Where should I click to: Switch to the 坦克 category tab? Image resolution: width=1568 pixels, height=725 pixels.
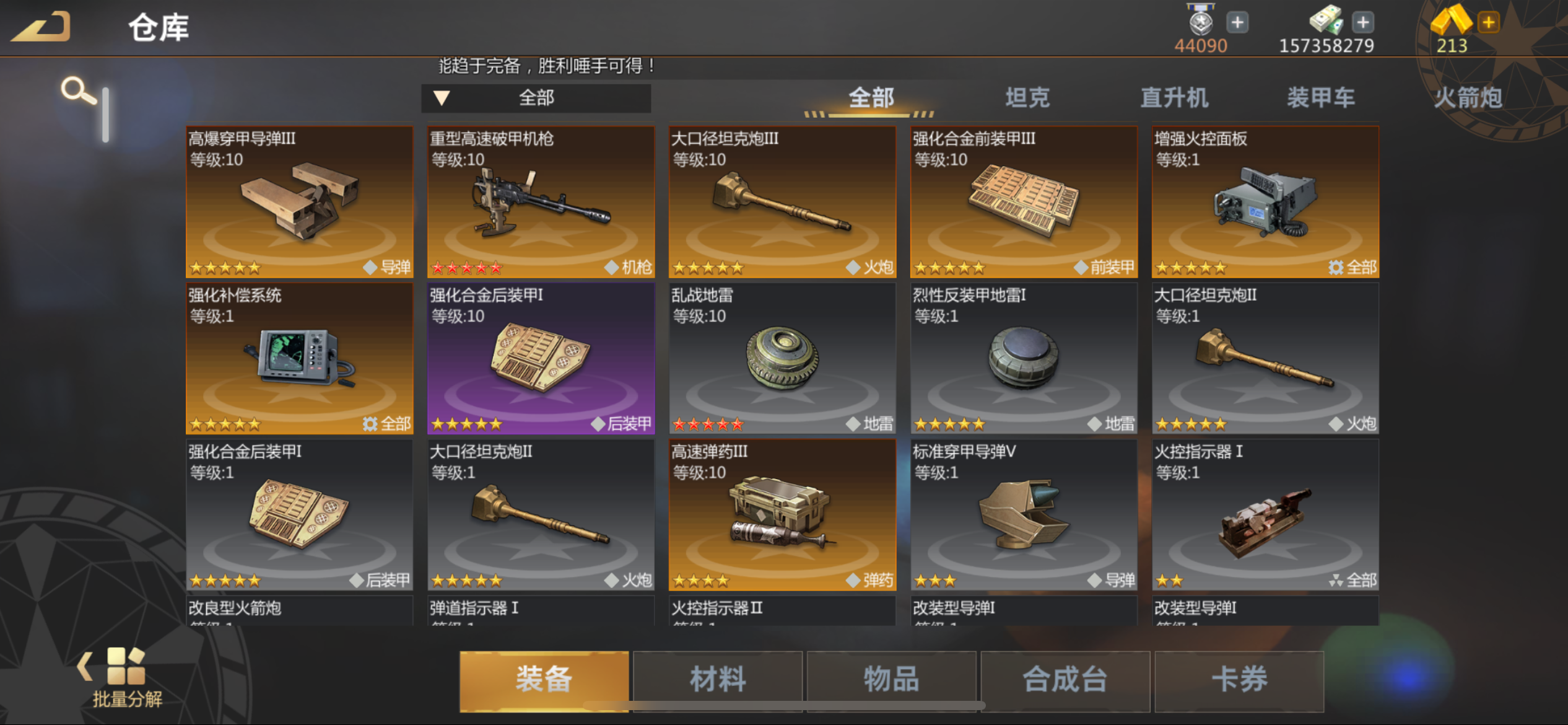pos(1027,98)
